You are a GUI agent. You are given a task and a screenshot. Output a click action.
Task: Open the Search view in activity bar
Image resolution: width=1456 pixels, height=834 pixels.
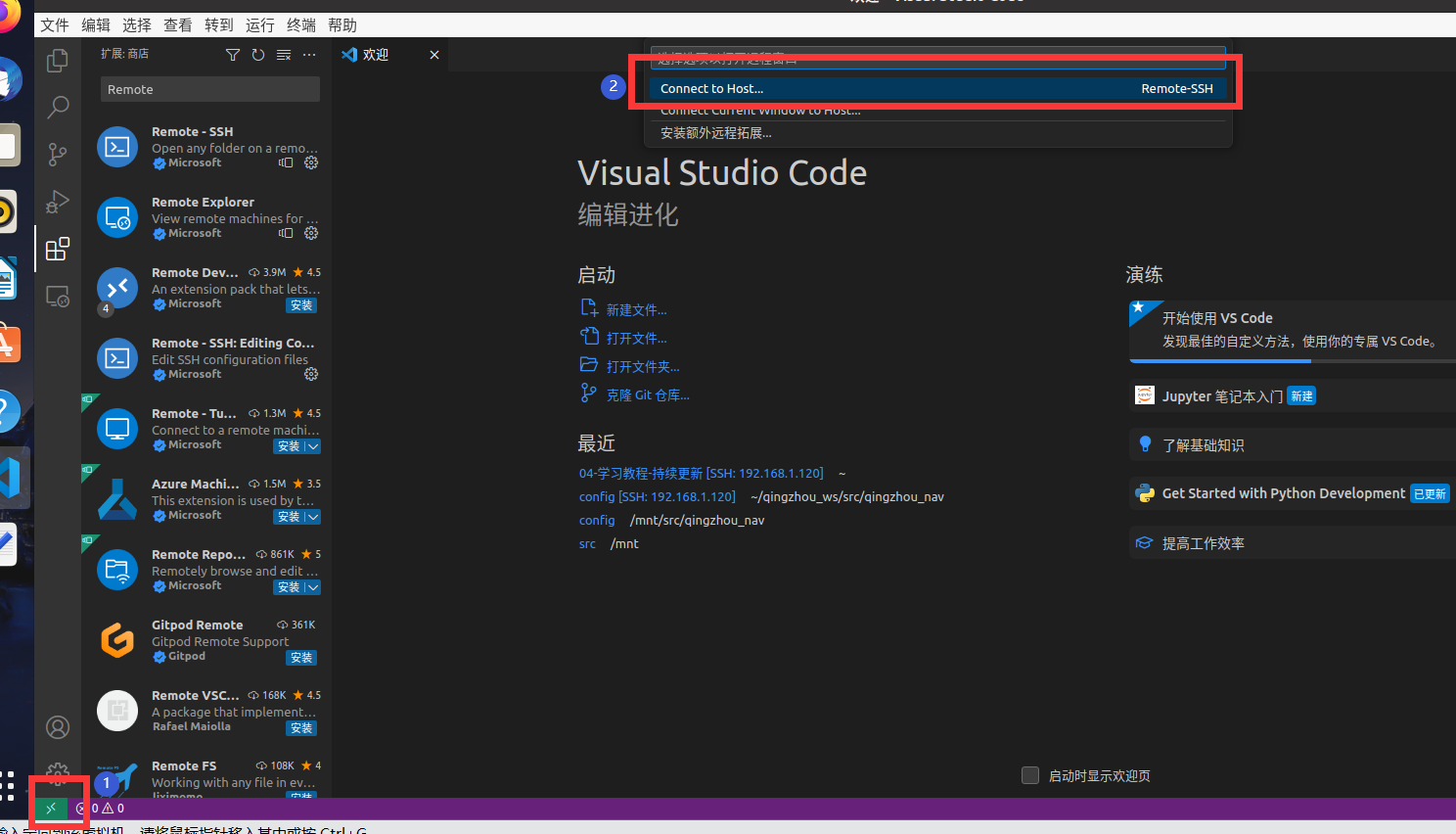click(58, 107)
